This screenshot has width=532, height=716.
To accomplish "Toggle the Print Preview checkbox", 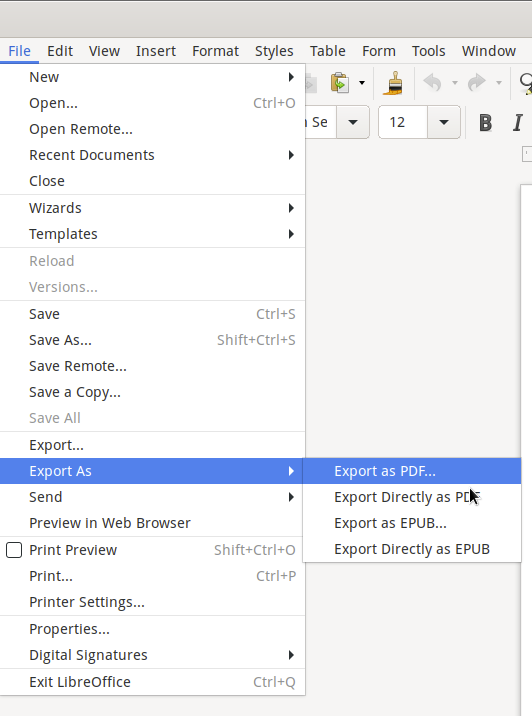I will pyautogui.click(x=14, y=550).
